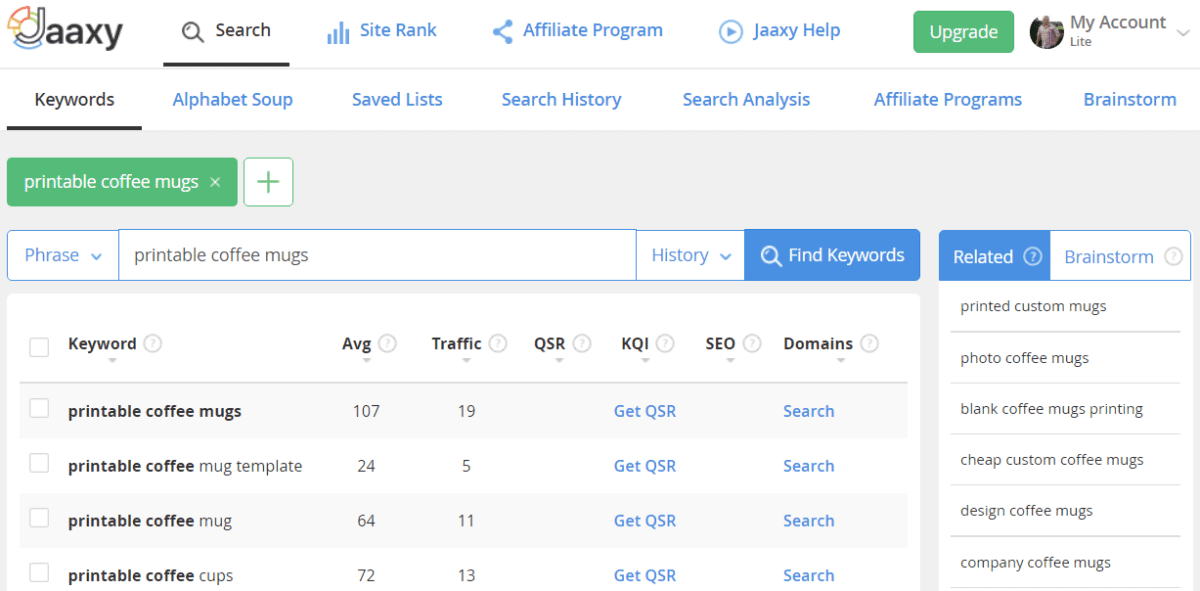Open help for QSR column
The width and height of the screenshot is (1200, 591).
pyautogui.click(x=581, y=343)
